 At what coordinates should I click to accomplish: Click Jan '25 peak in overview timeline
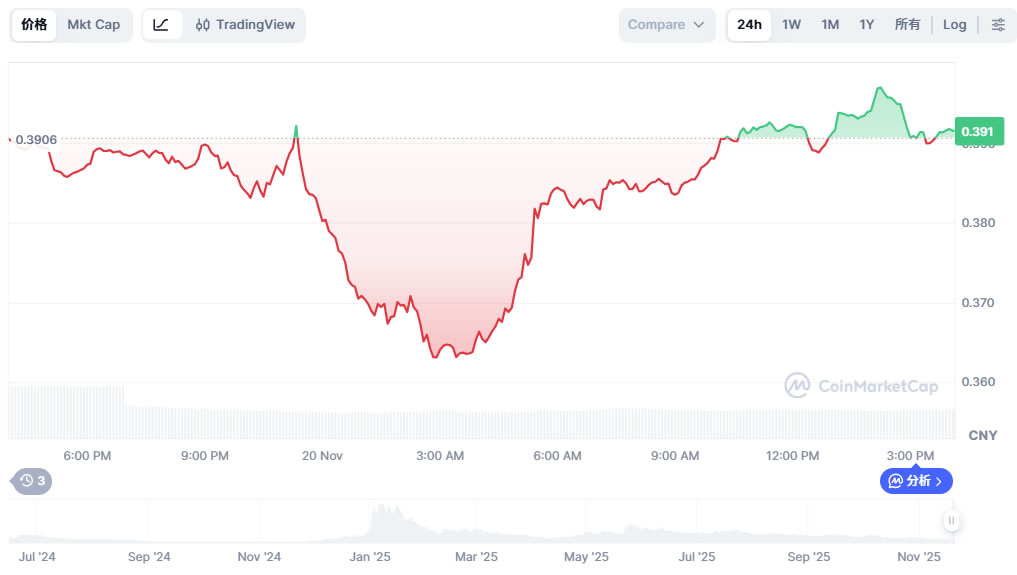[x=380, y=517]
